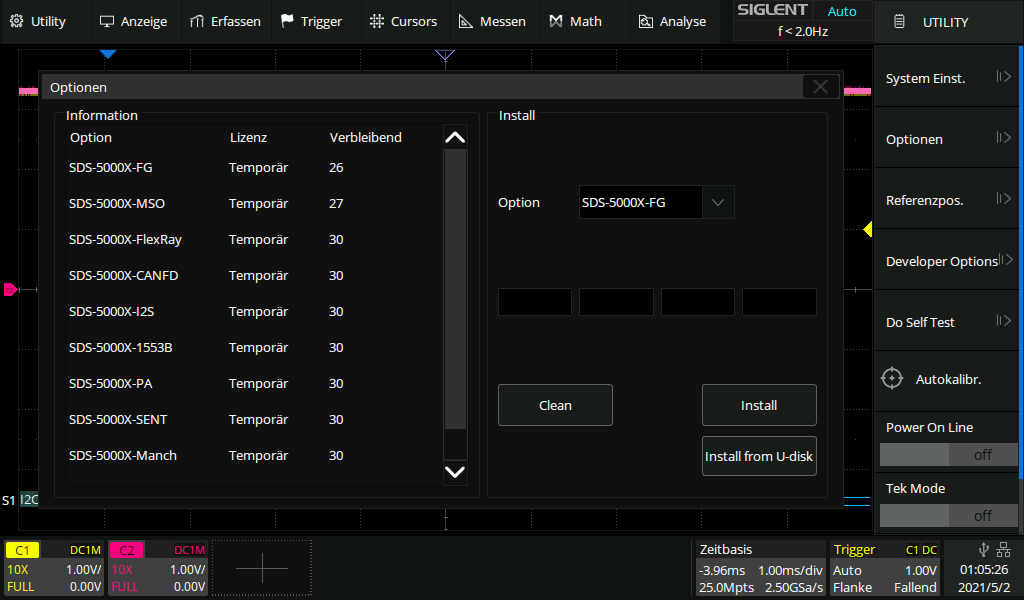Select SDS-5000X-CANFD row

(x=253, y=276)
